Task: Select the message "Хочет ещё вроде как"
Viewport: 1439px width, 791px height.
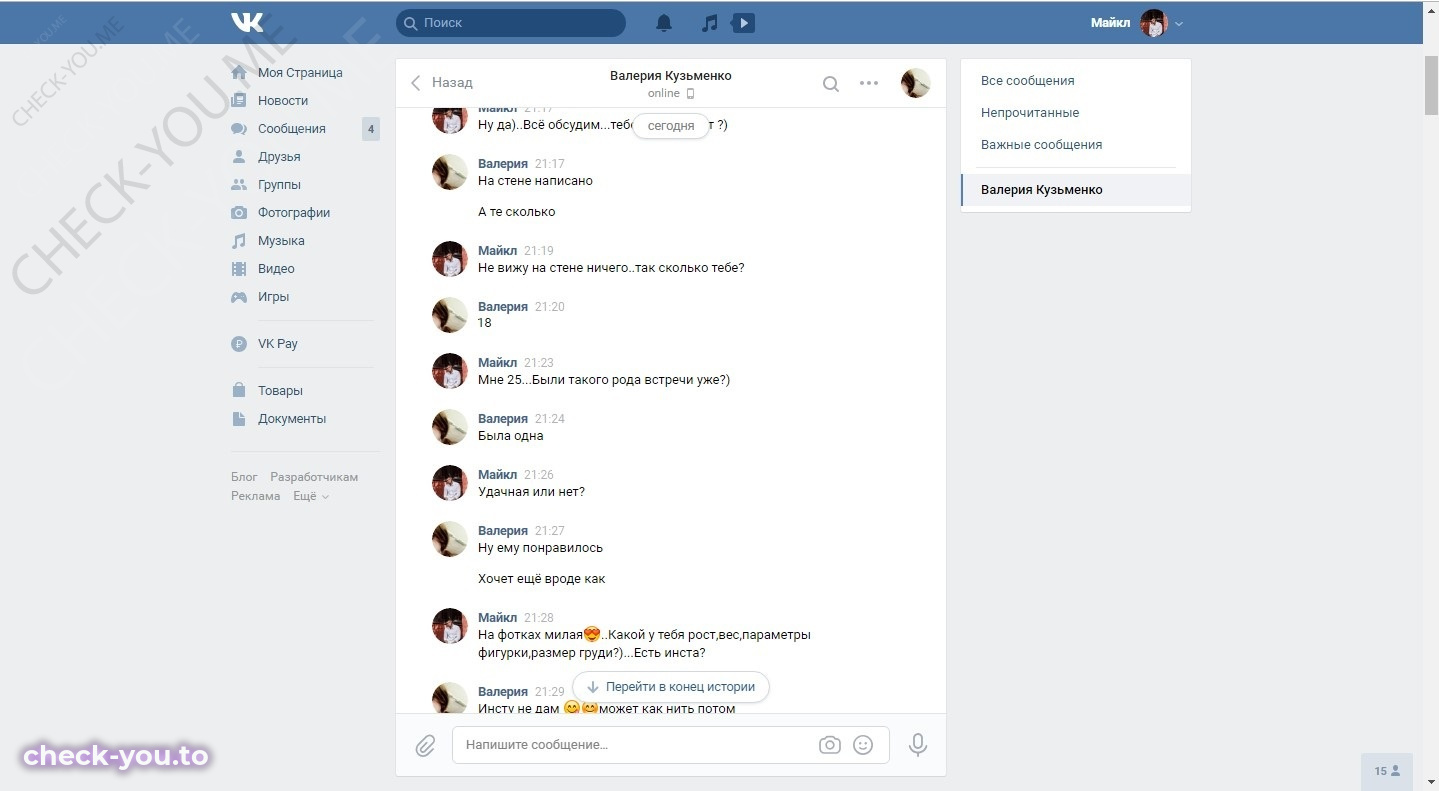Action: [541, 579]
